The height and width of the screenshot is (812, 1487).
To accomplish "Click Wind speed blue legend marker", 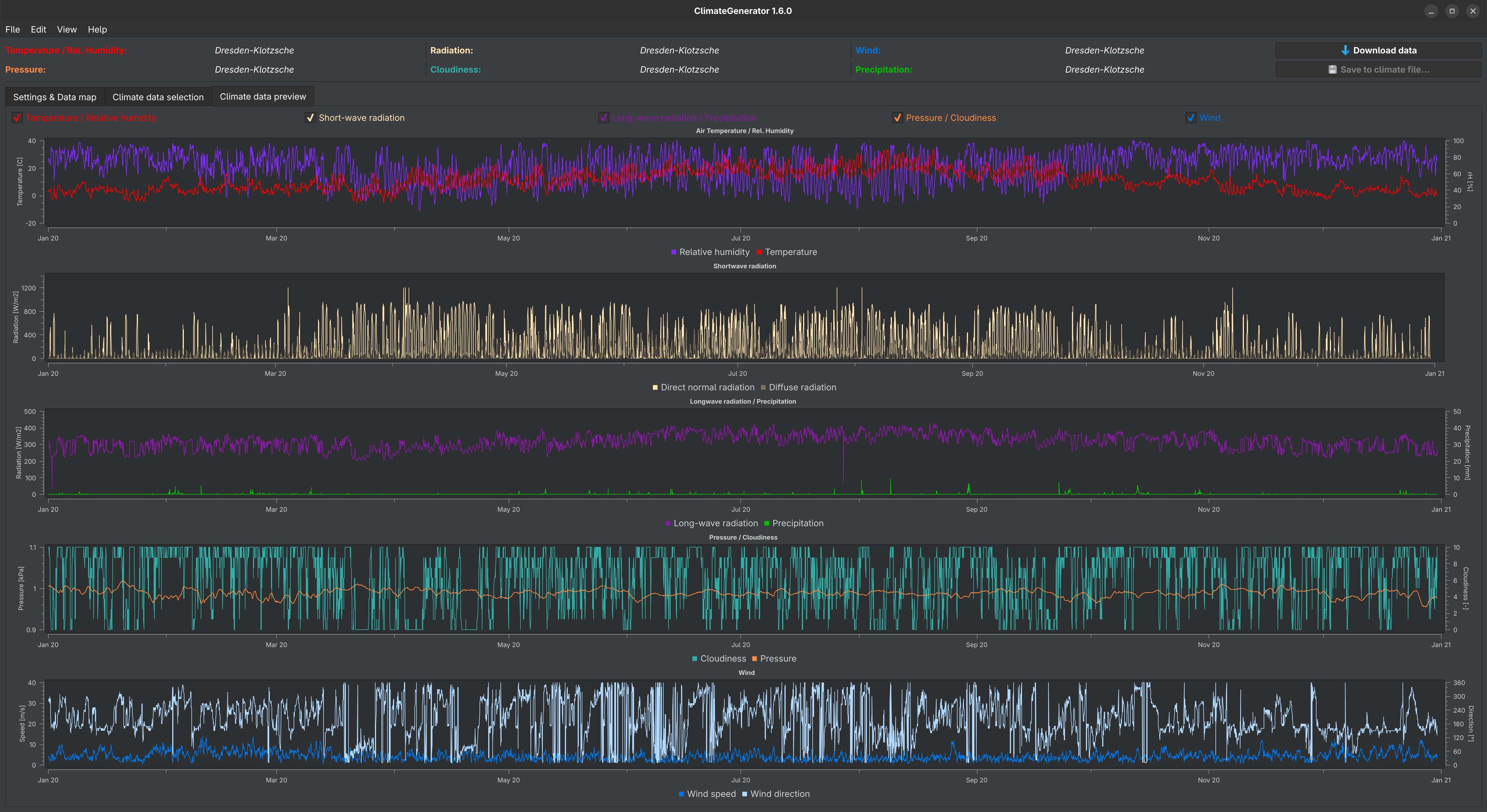I will click(681, 794).
